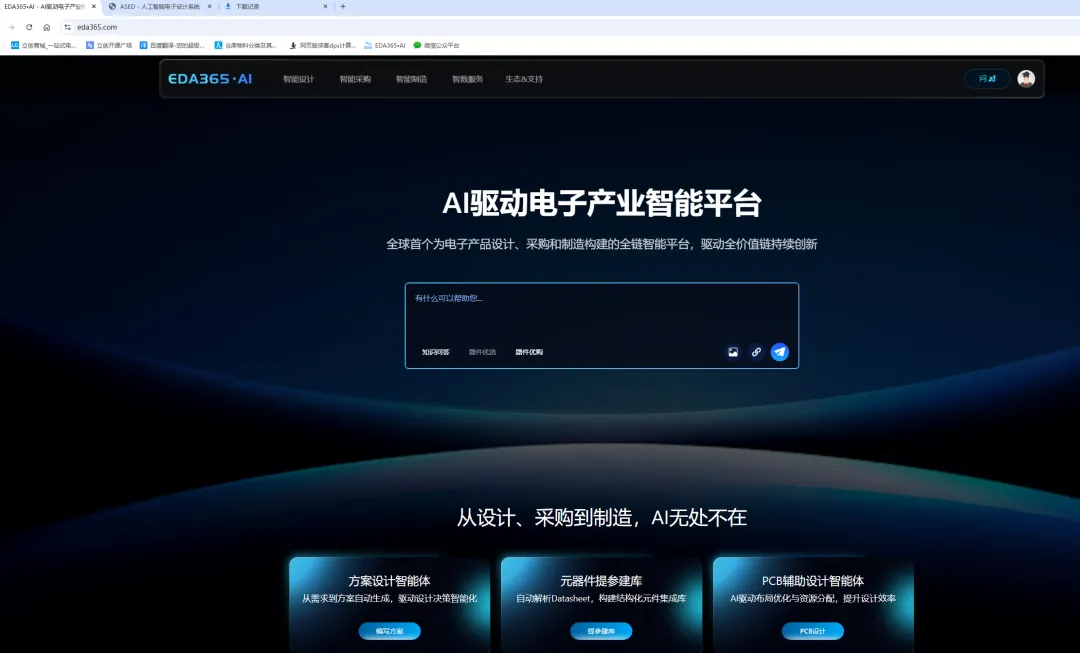Viewport: 1080px width, 653px height.
Task: Click the EDA365·AI logo
Action: click(x=210, y=79)
